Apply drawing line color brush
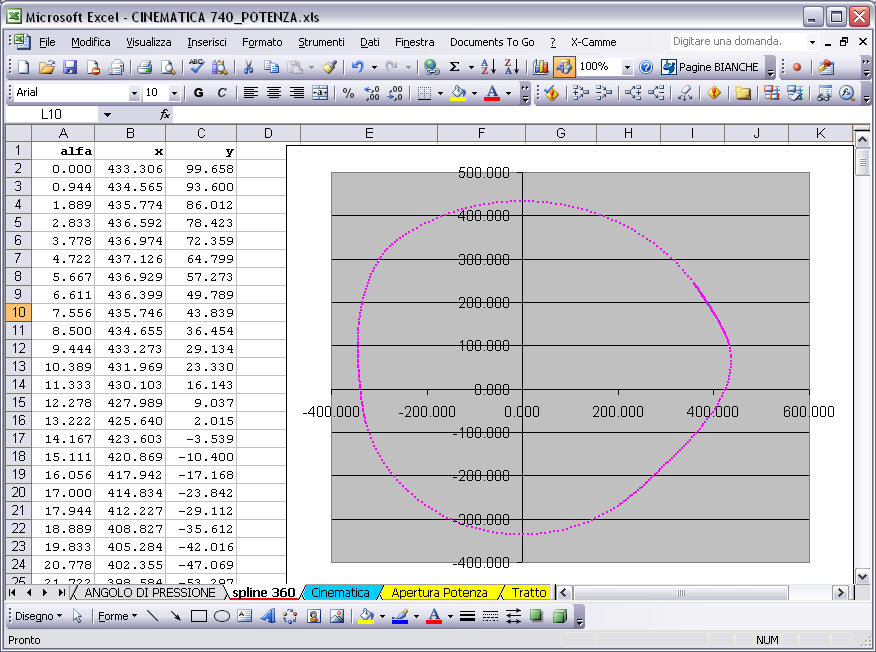 (400, 616)
